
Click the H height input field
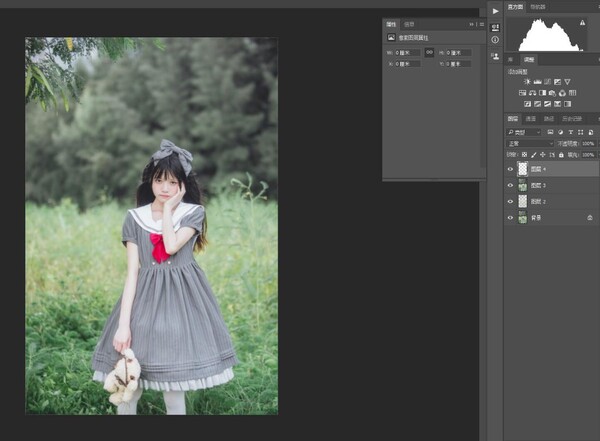[x=458, y=52]
